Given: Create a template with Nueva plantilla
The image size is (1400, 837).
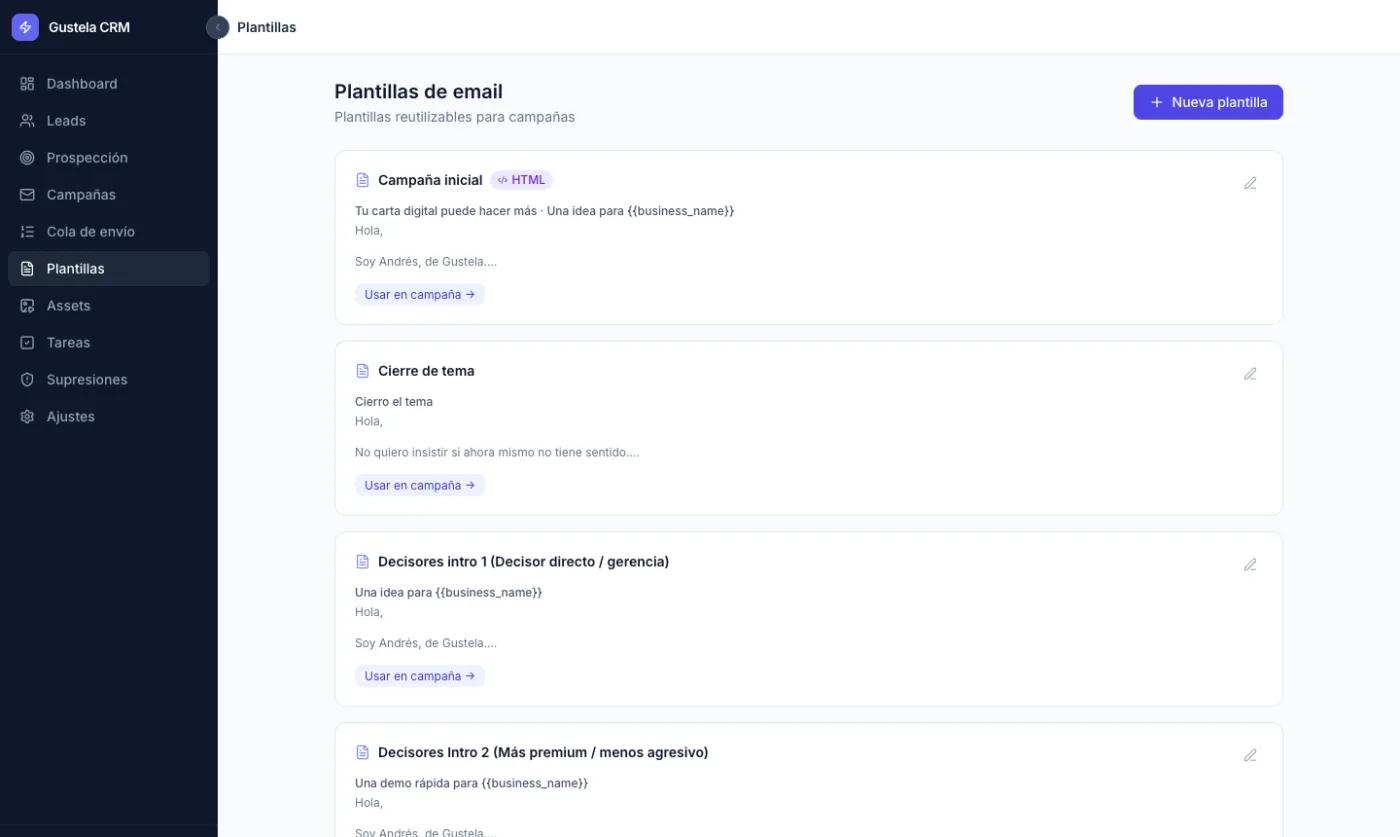Looking at the screenshot, I should tap(1208, 102).
